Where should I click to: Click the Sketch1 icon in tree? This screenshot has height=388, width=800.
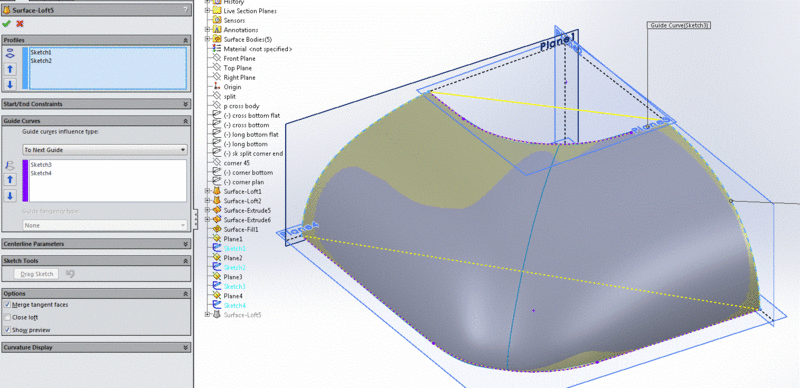216,248
